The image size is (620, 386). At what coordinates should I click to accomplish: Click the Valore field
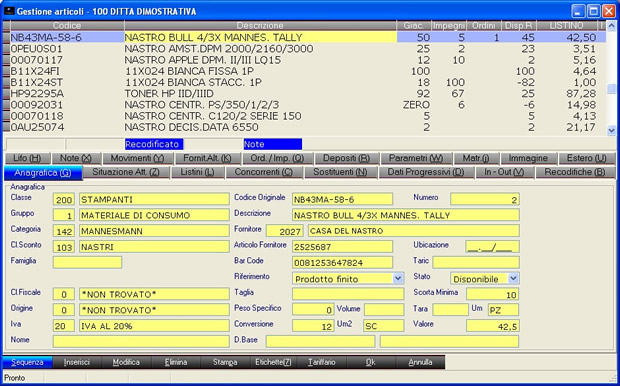pyautogui.click(x=492, y=326)
